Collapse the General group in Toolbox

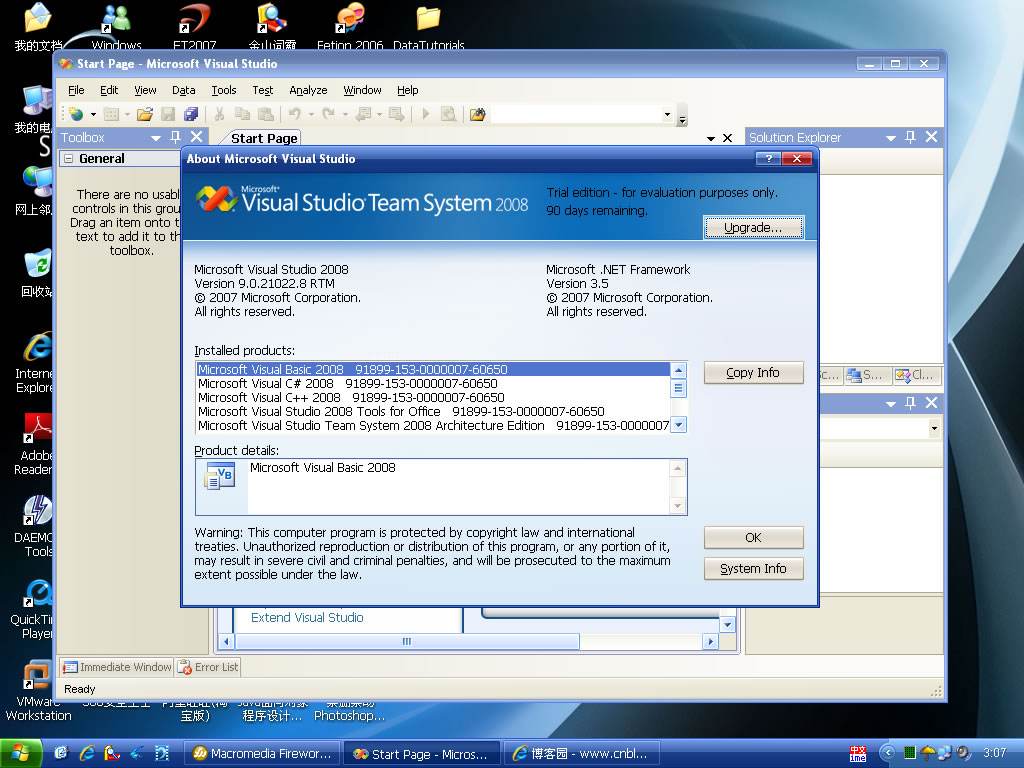pos(68,158)
